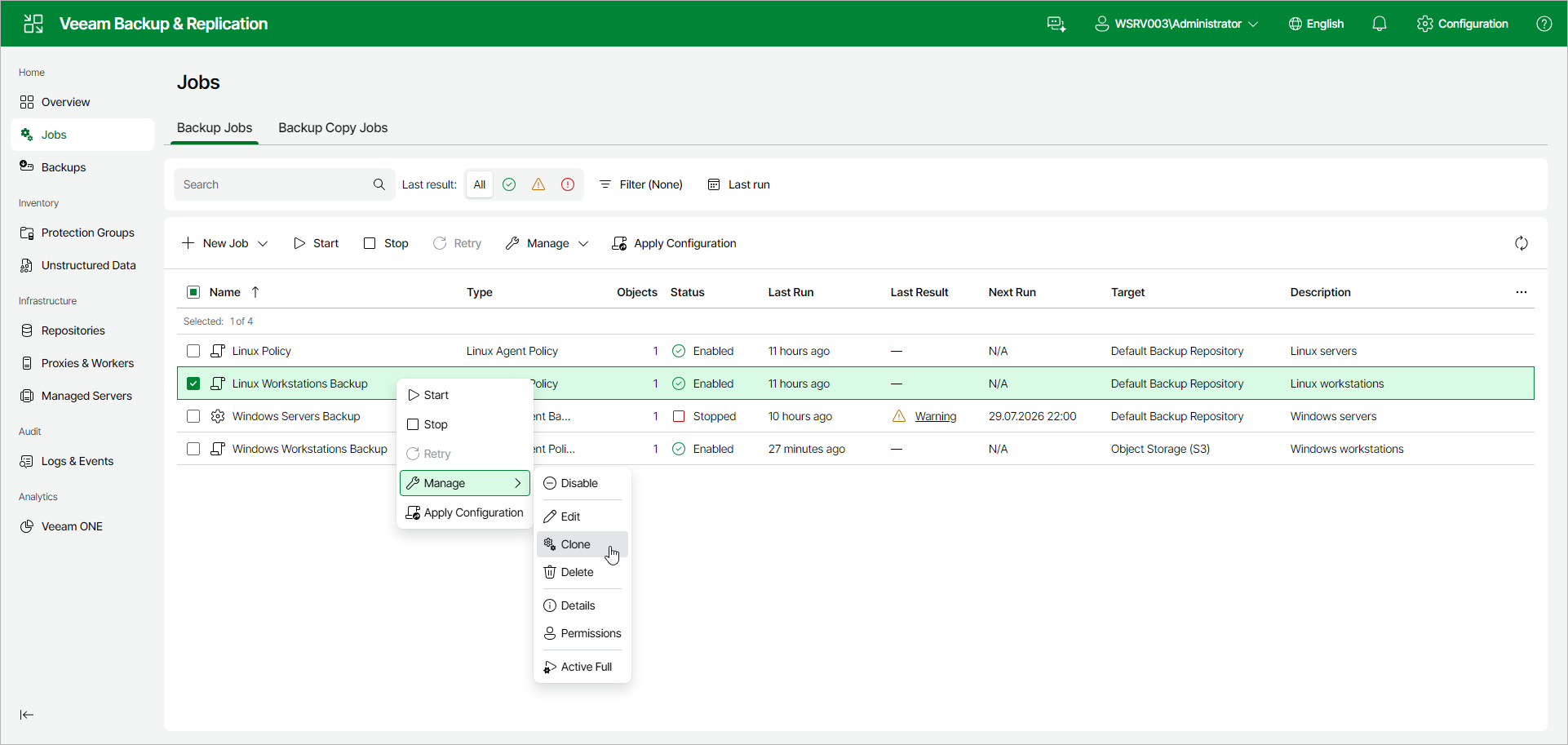Select the All last result filter

pos(480,184)
